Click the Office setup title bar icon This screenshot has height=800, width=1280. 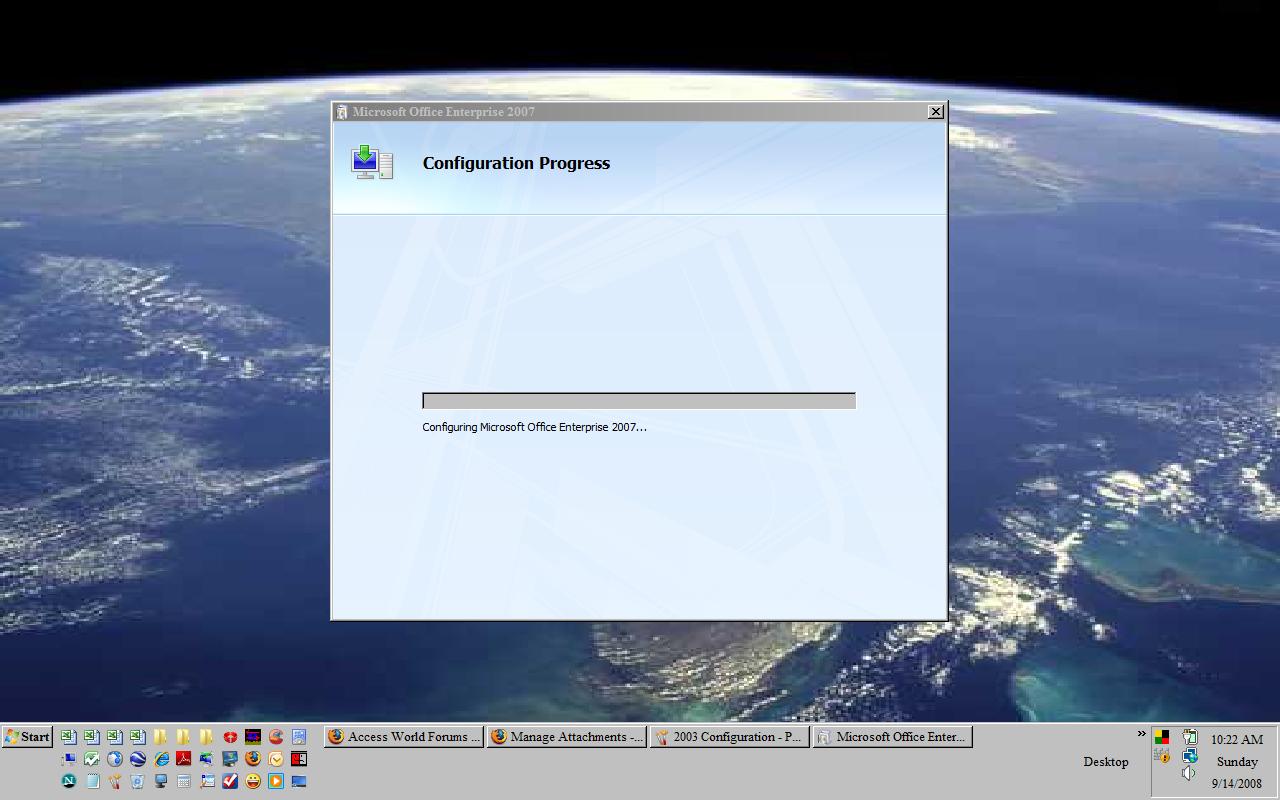342,112
